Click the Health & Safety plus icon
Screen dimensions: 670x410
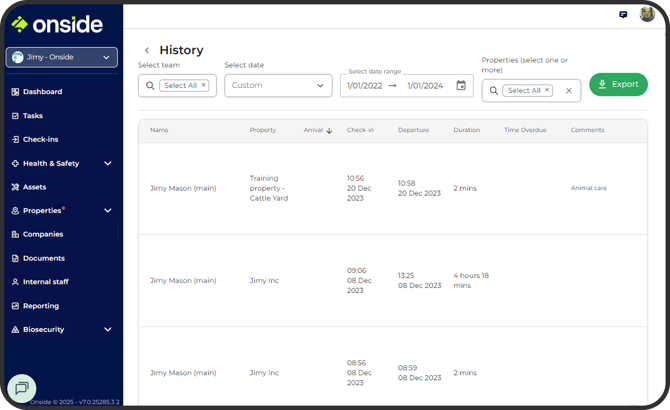click(15, 163)
